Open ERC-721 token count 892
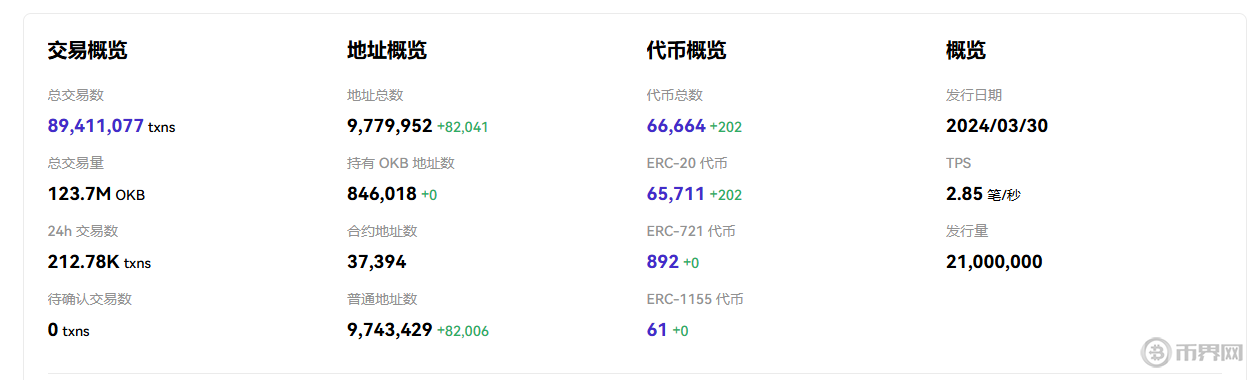This screenshot has width=1254, height=380. click(663, 262)
